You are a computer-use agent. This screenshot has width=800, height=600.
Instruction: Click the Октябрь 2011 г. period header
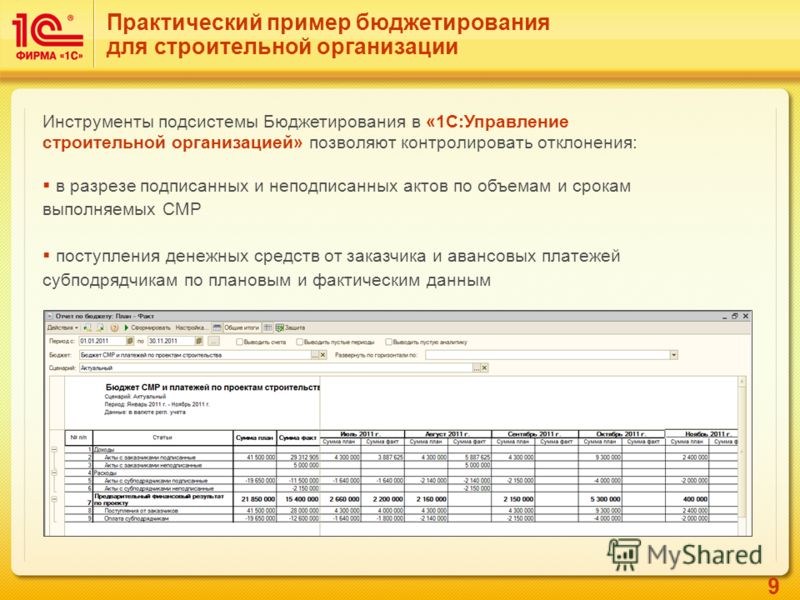[x=621, y=434]
